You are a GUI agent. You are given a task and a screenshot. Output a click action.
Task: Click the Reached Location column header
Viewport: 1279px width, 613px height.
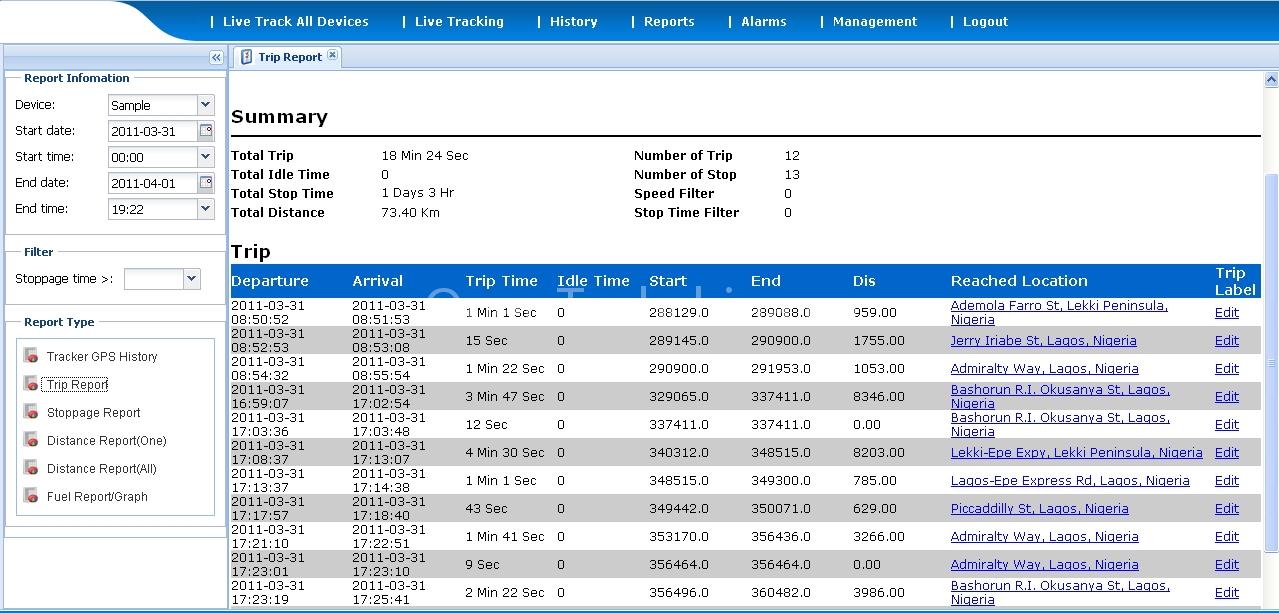point(1019,281)
